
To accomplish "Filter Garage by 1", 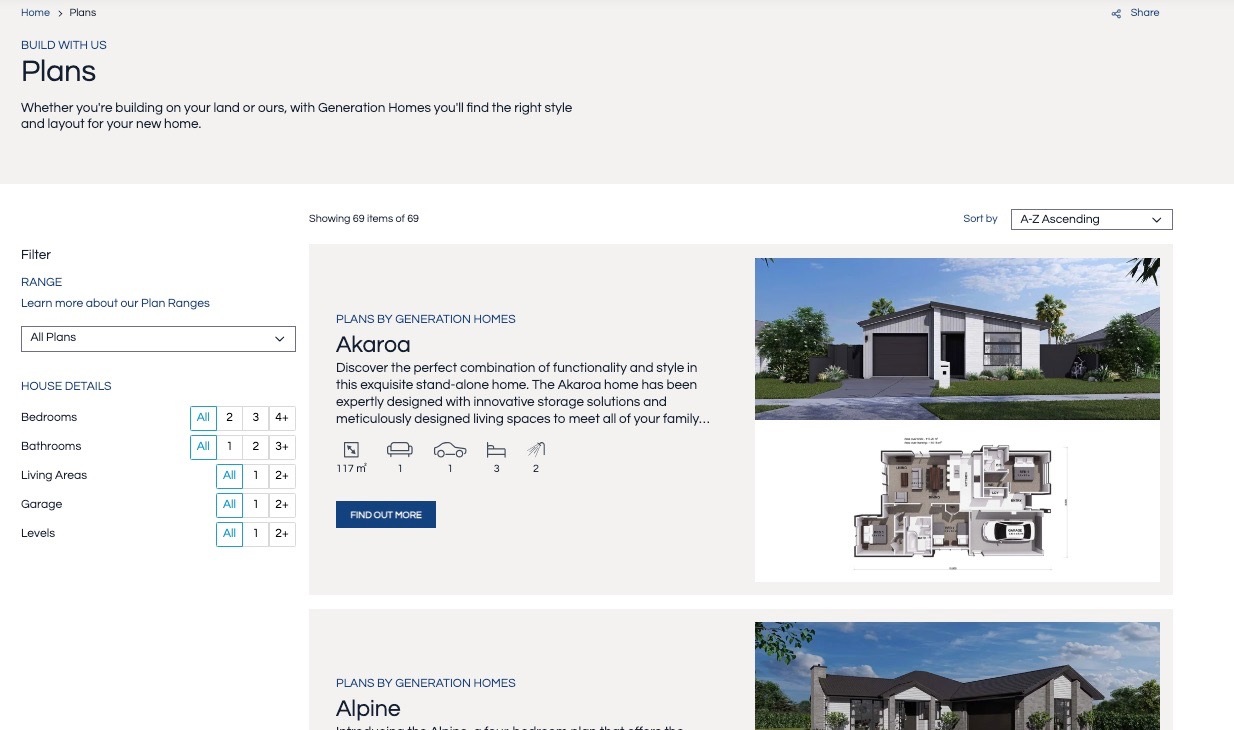I will (x=256, y=505).
